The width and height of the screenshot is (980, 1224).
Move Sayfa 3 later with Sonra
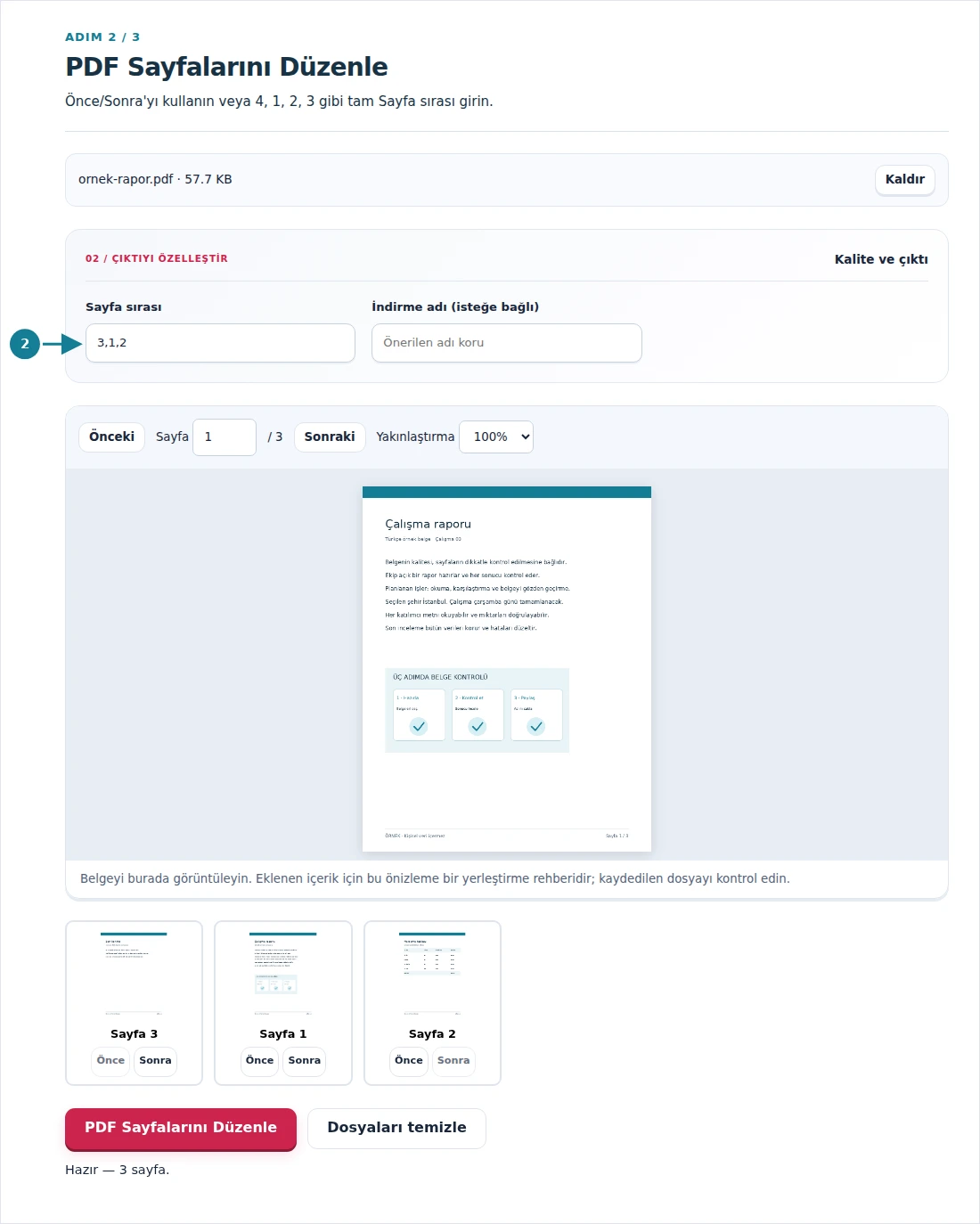[x=155, y=1060]
